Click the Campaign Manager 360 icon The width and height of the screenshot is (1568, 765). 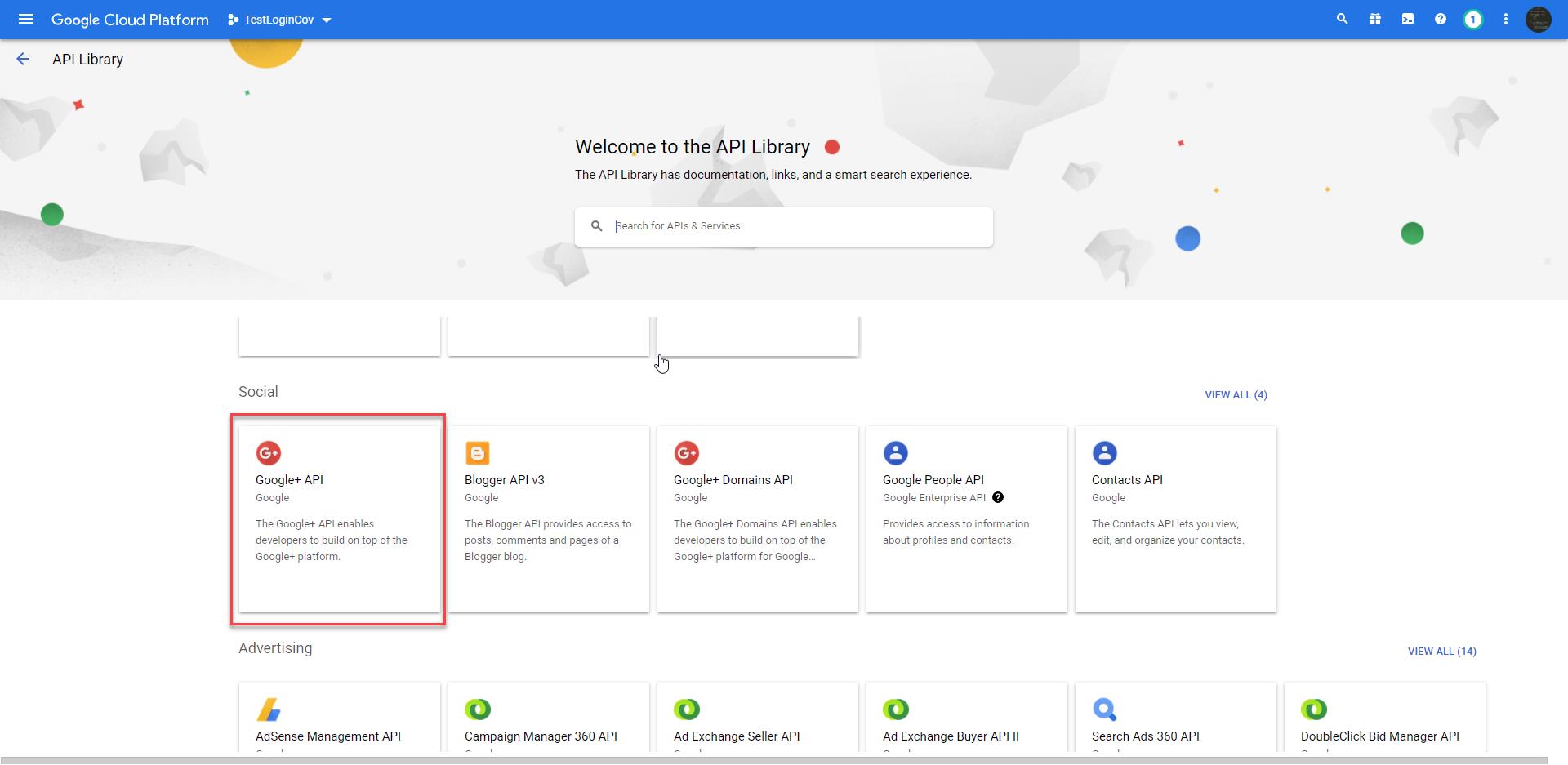[x=478, y=709]
